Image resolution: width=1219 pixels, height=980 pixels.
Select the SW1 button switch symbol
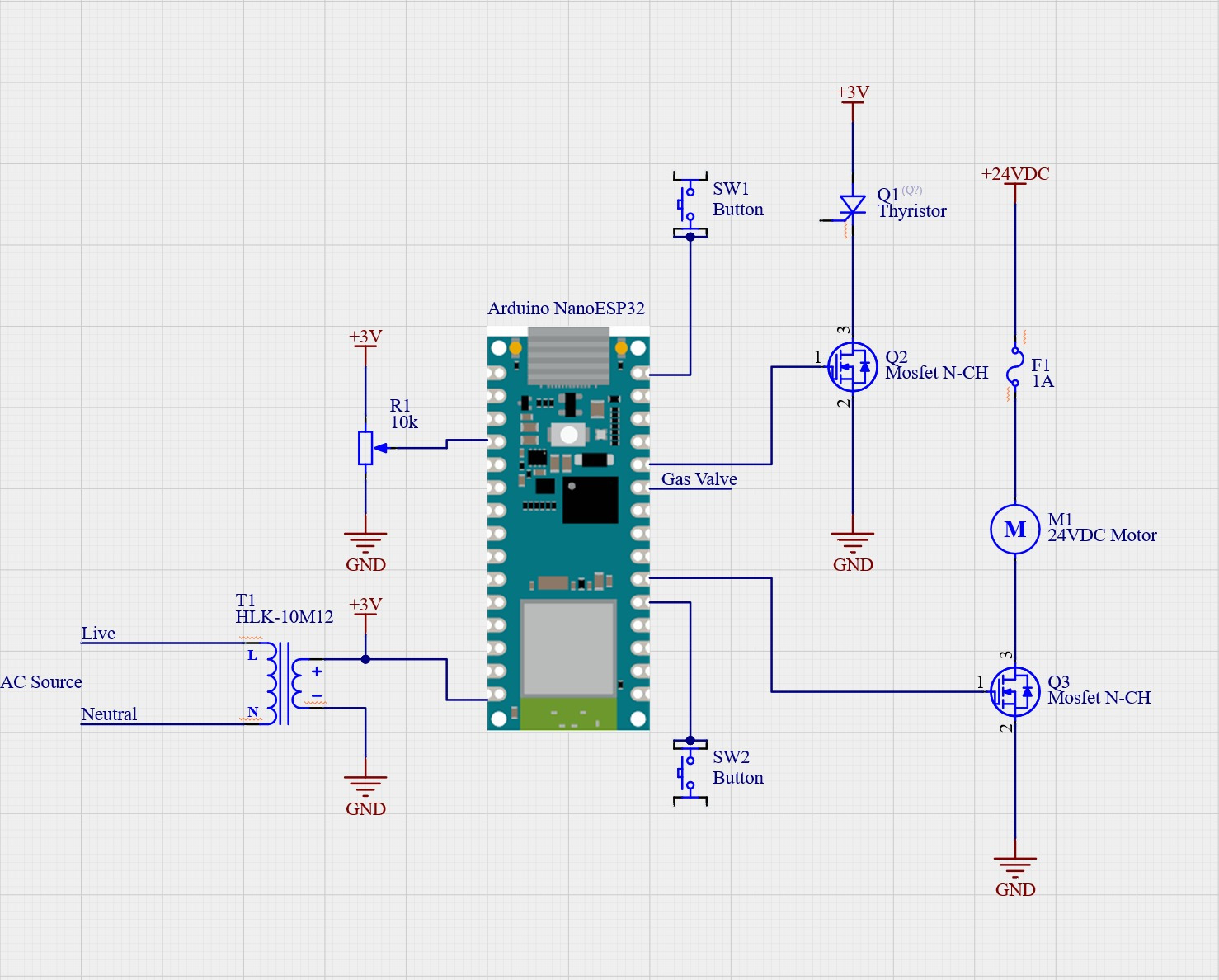690,205
